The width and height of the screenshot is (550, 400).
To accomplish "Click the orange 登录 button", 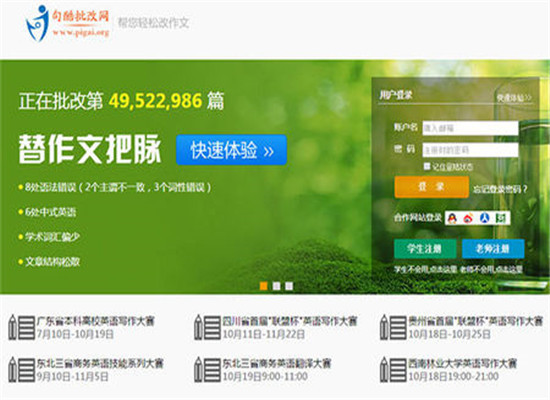I will click(431, 187).
